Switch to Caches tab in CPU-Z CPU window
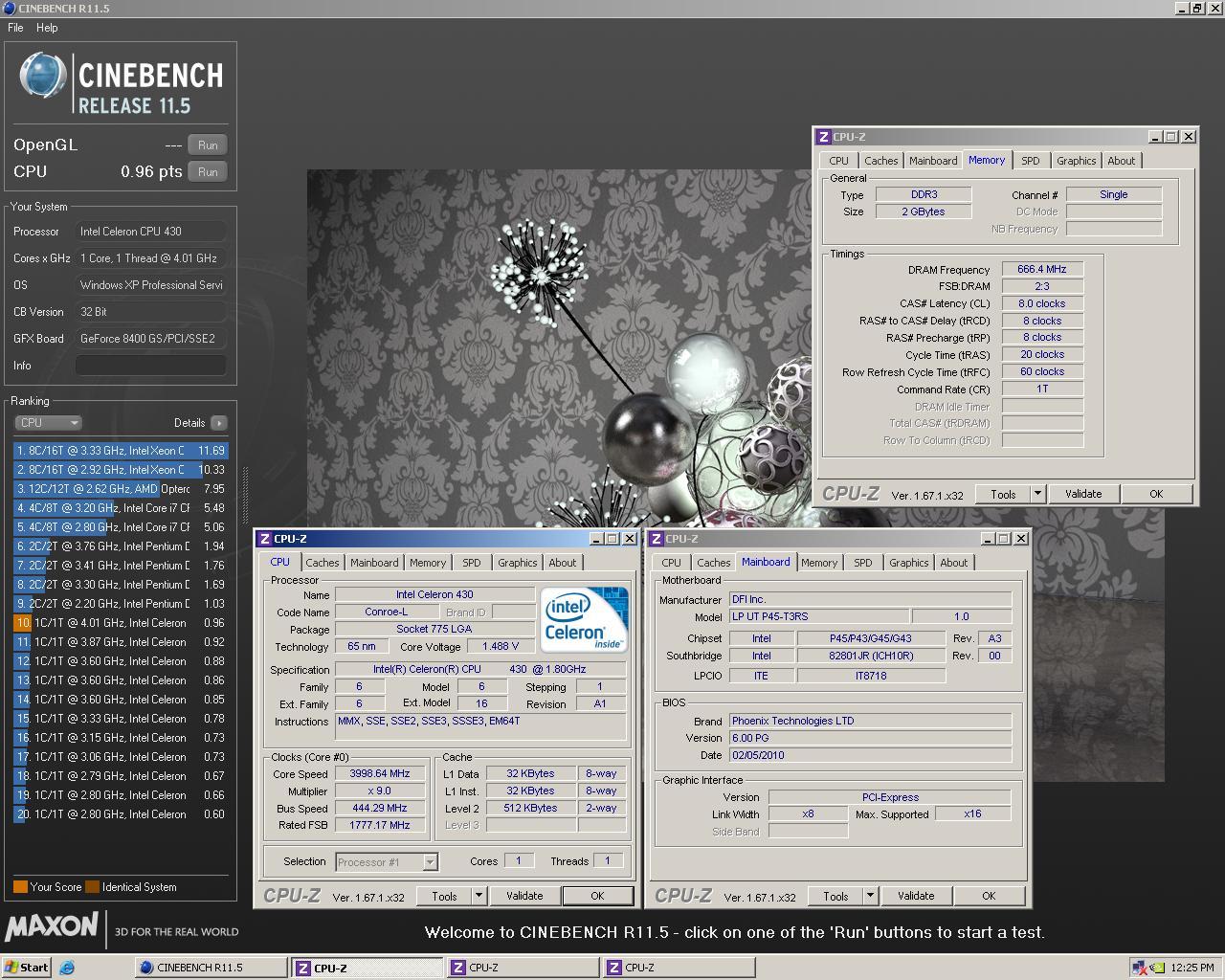Screen dimensions: 1225x980 click(x=323, y=563)
